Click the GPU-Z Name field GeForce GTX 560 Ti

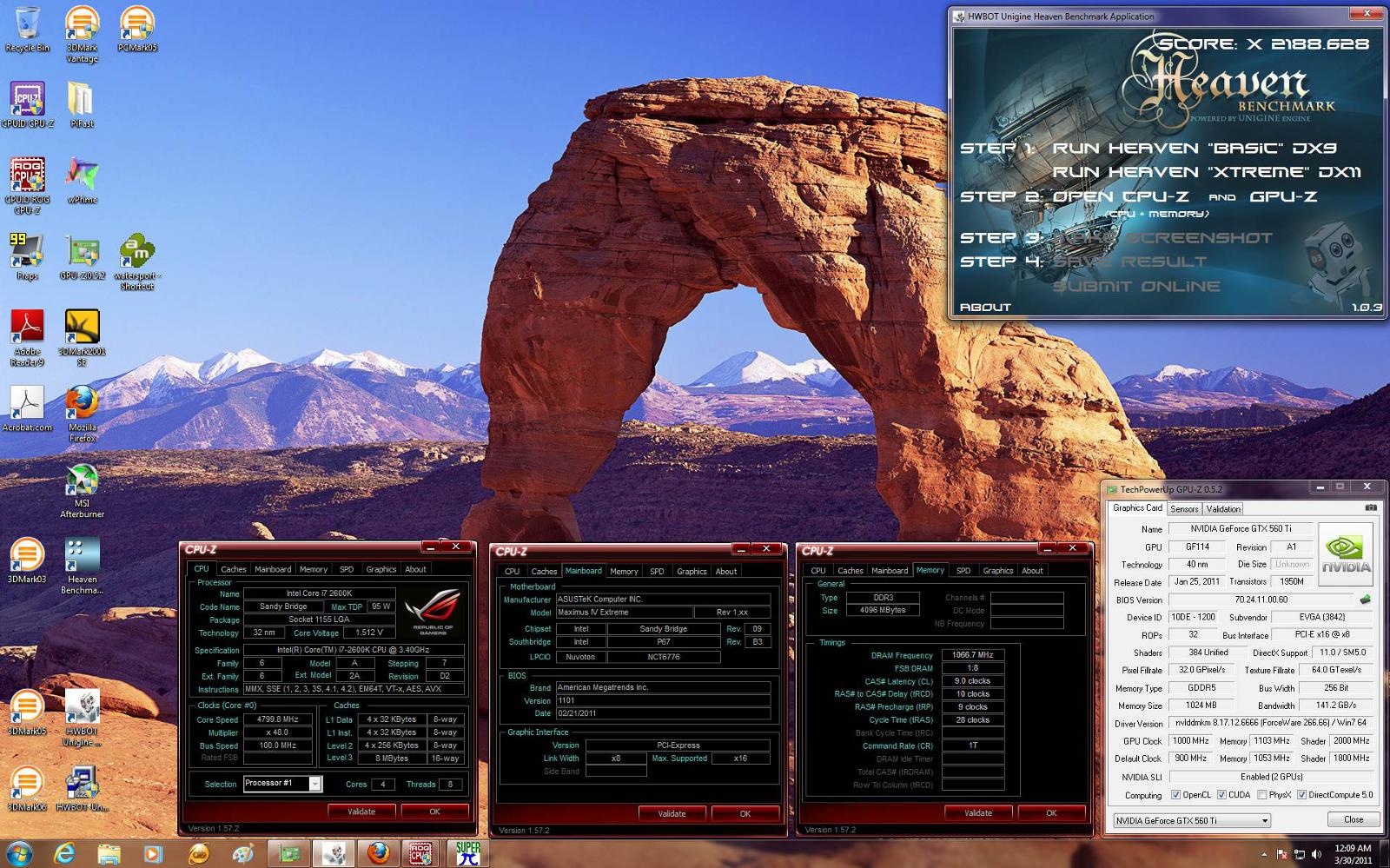coord(1241,528)
